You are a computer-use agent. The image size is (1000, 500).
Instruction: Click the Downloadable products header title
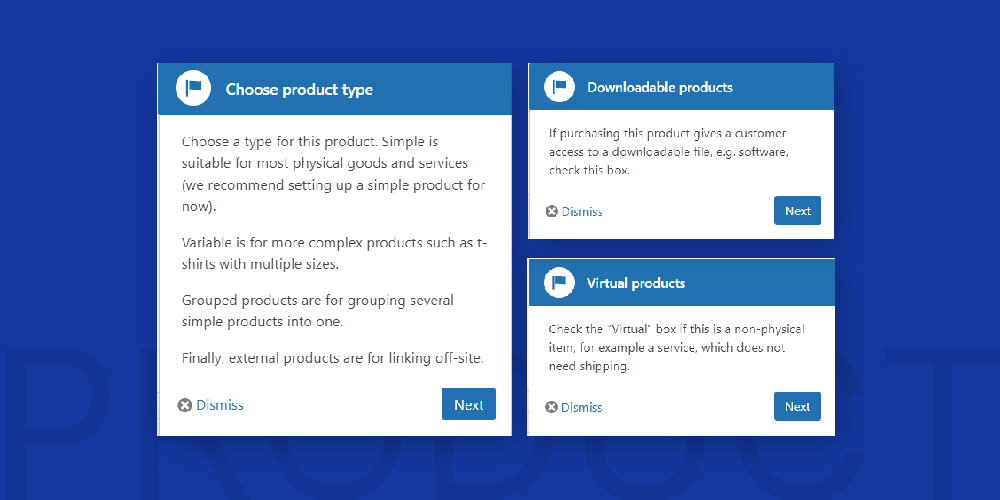click(659, 87)
